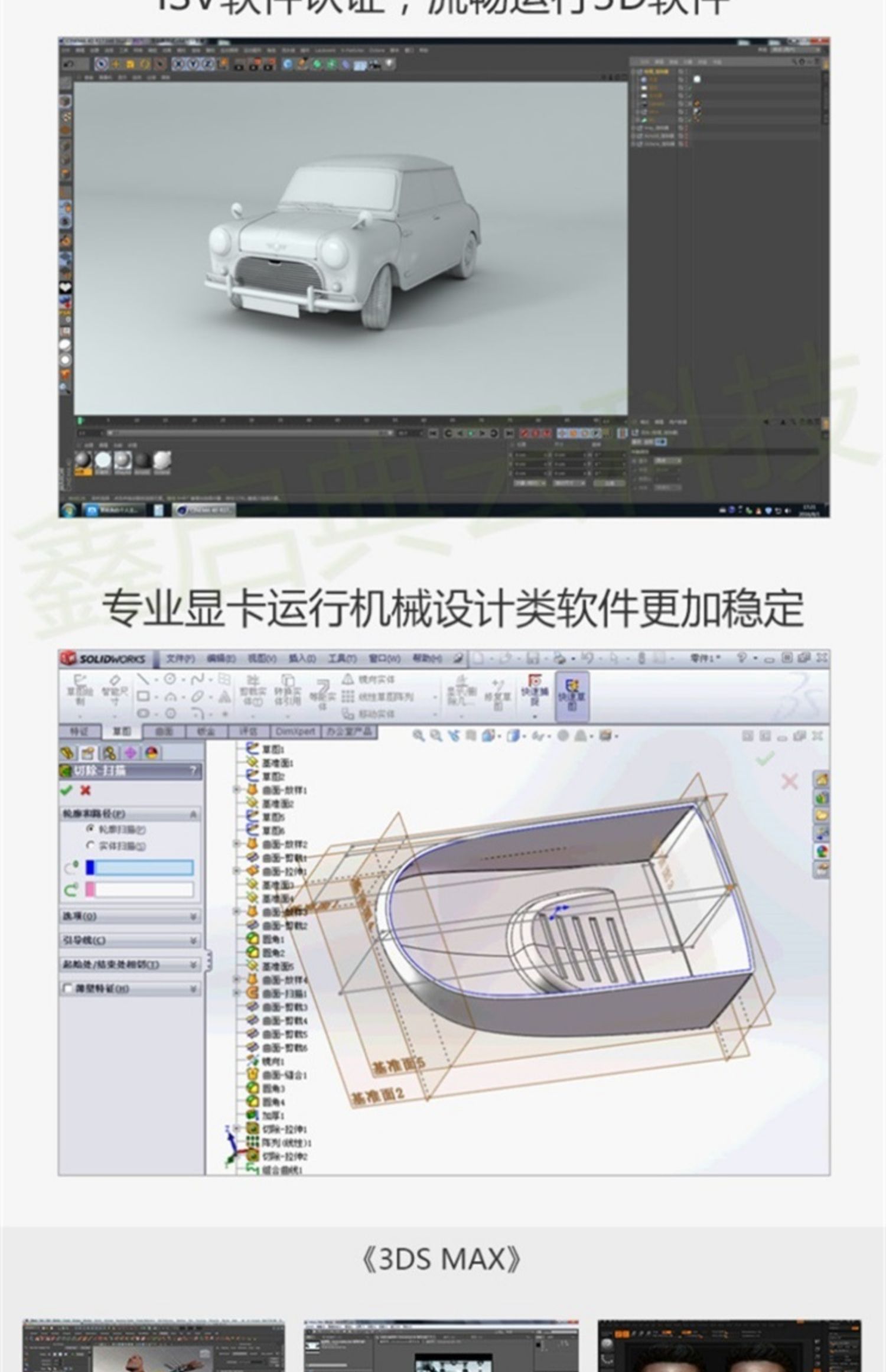Viewport: 886px width, 1372px height.
Task: Enable the 薄壁特征 checkbox
Action: pos(68,989)
